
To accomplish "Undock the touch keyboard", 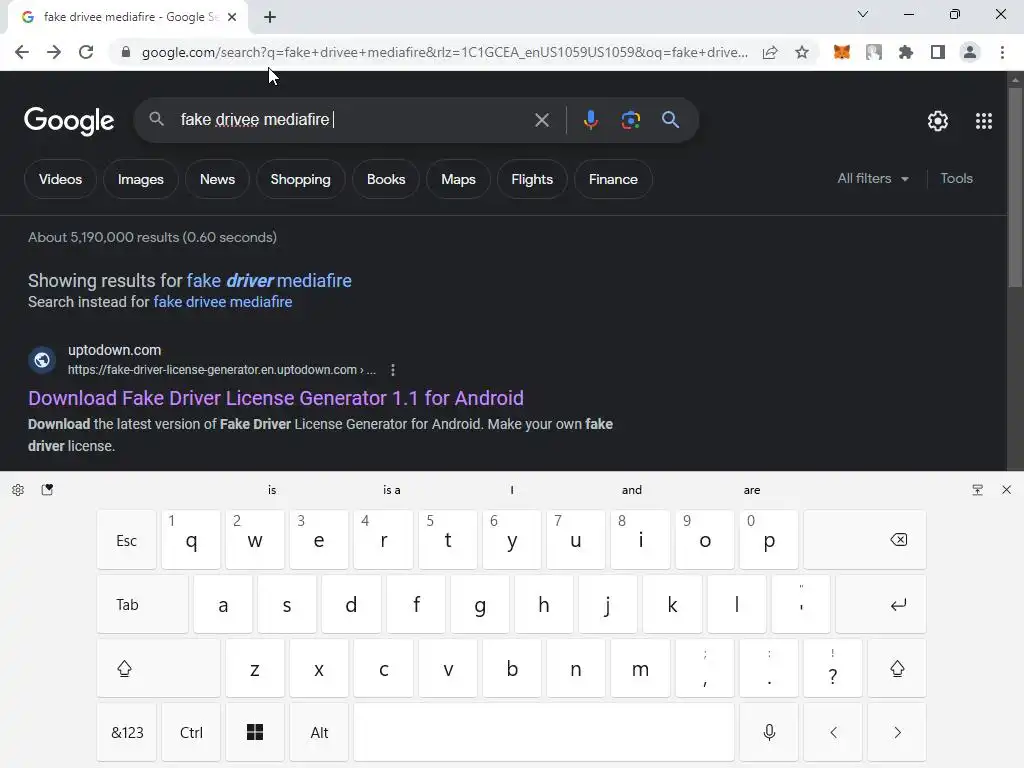I will (x=978, y=490).
